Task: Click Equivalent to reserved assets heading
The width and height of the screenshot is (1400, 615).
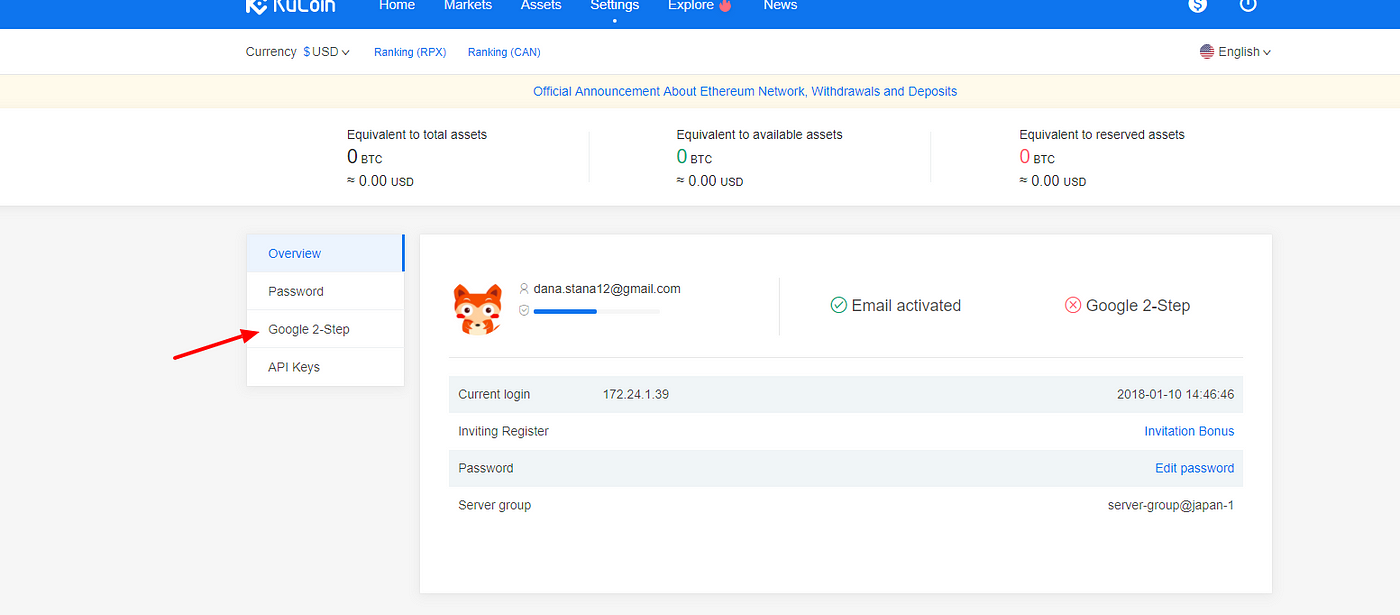Action: pos(1102,134)
